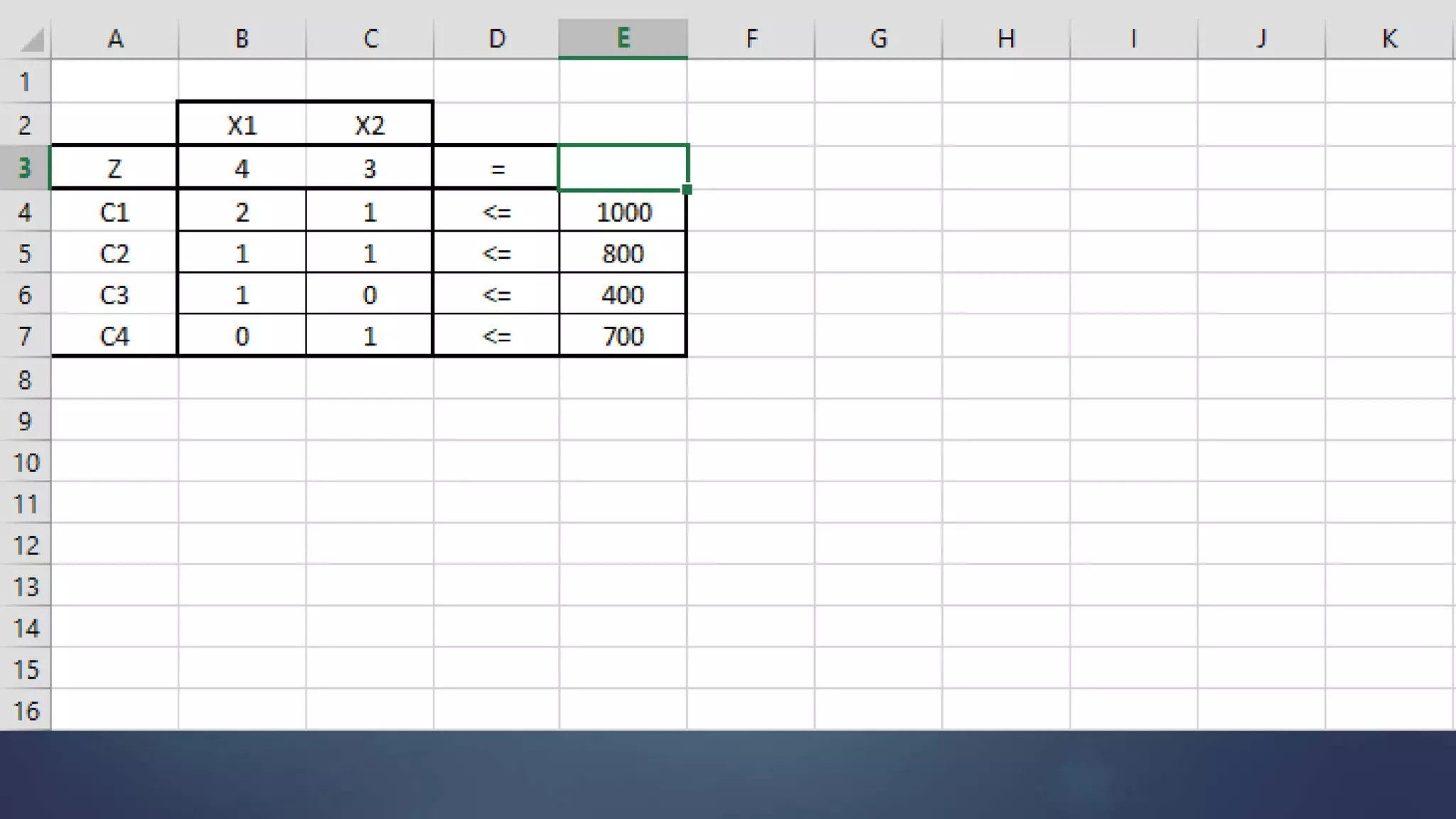This screenshot has width=1456, height=819.
Task: Click the Z label cell
Action: click(114, 168)
